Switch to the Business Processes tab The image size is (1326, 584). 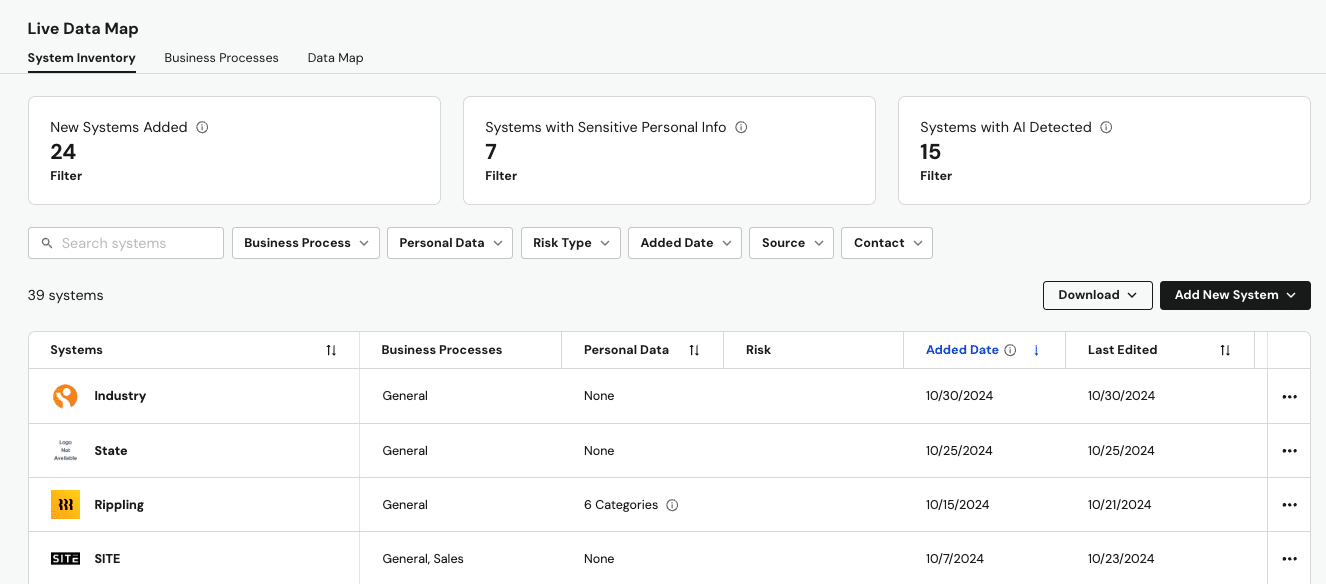(221, 58)
